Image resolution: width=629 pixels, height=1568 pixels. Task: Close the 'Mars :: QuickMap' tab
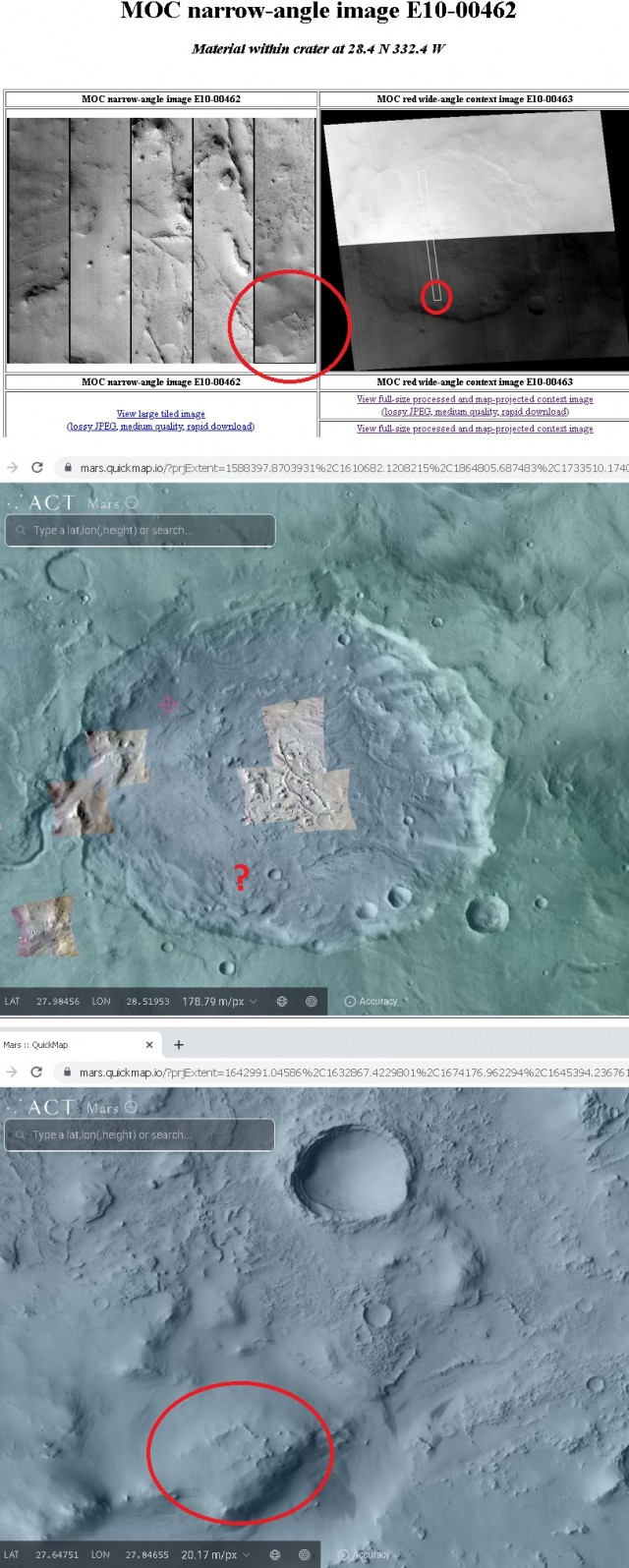tap(149, 1045)
